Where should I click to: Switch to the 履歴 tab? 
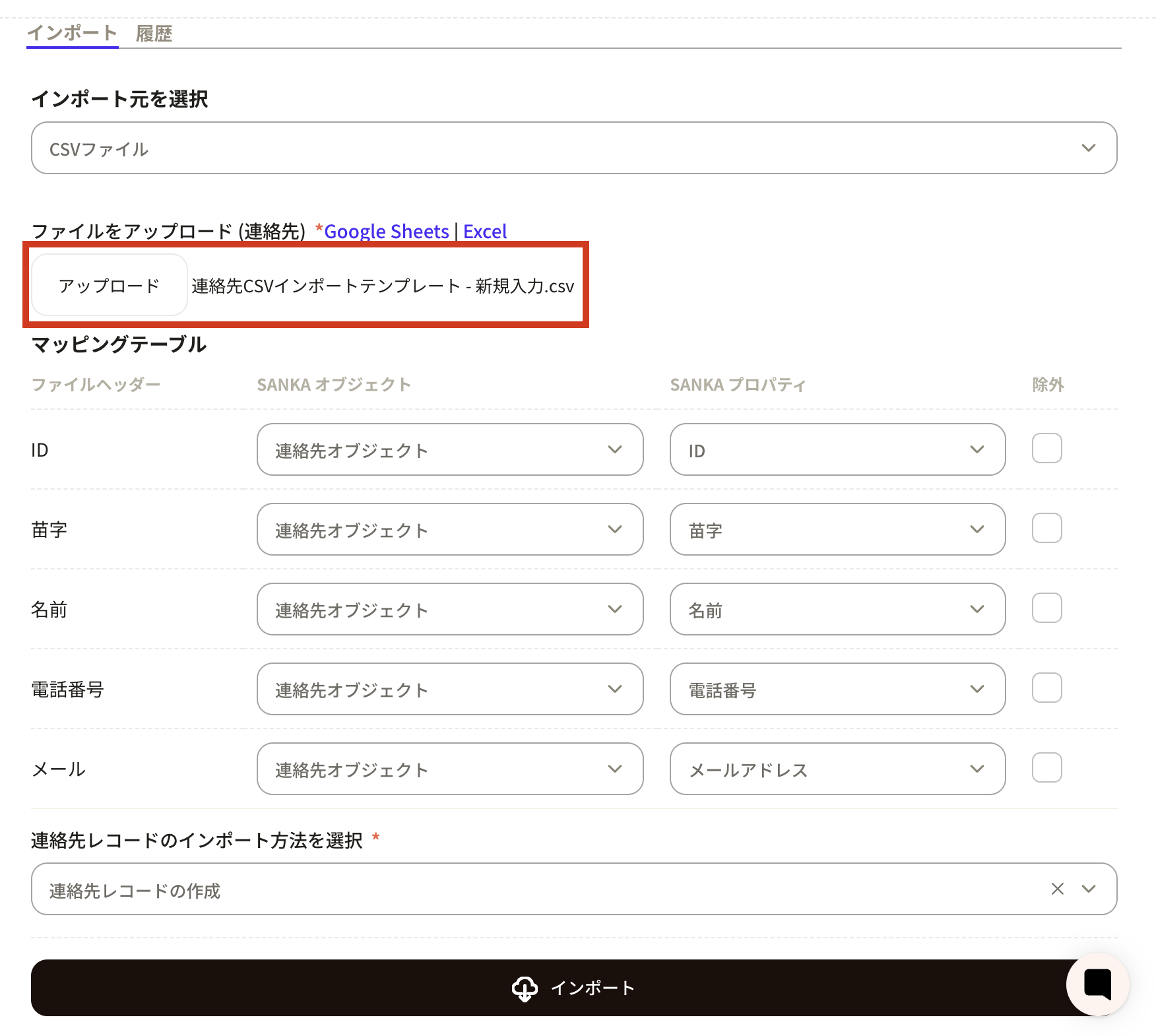[x=154, y=34]
